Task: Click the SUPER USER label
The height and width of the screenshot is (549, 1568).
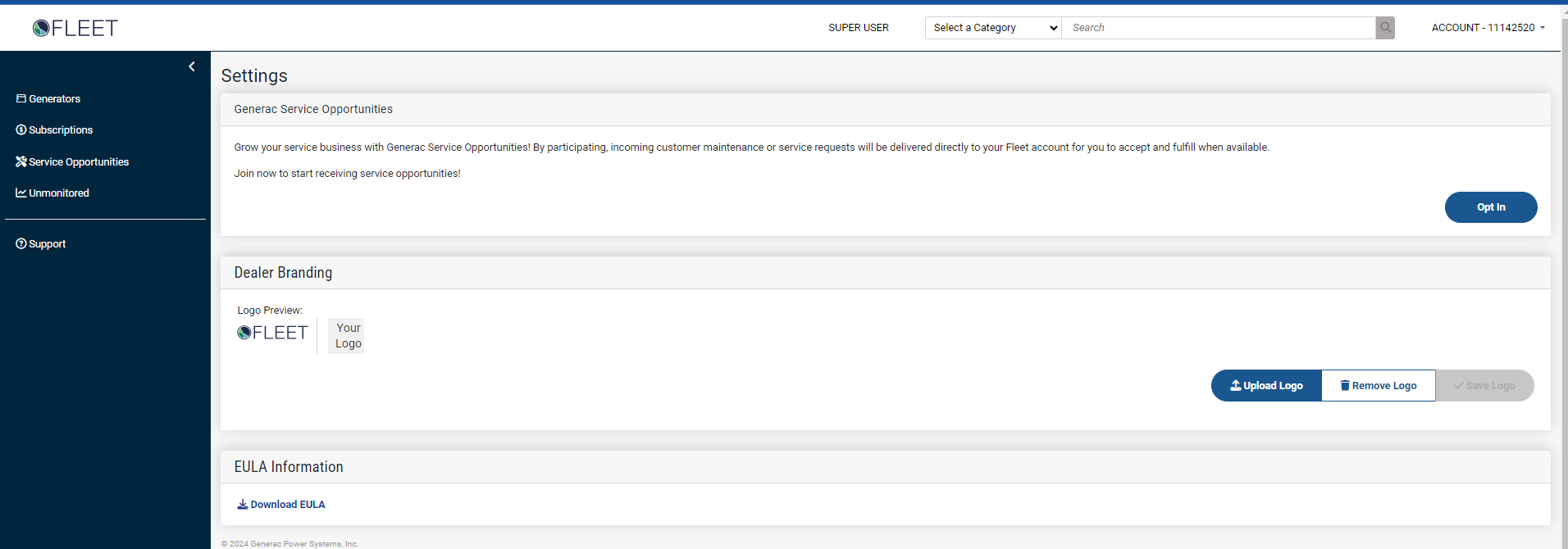Action: pyautogui.click(x=859, y=28)
